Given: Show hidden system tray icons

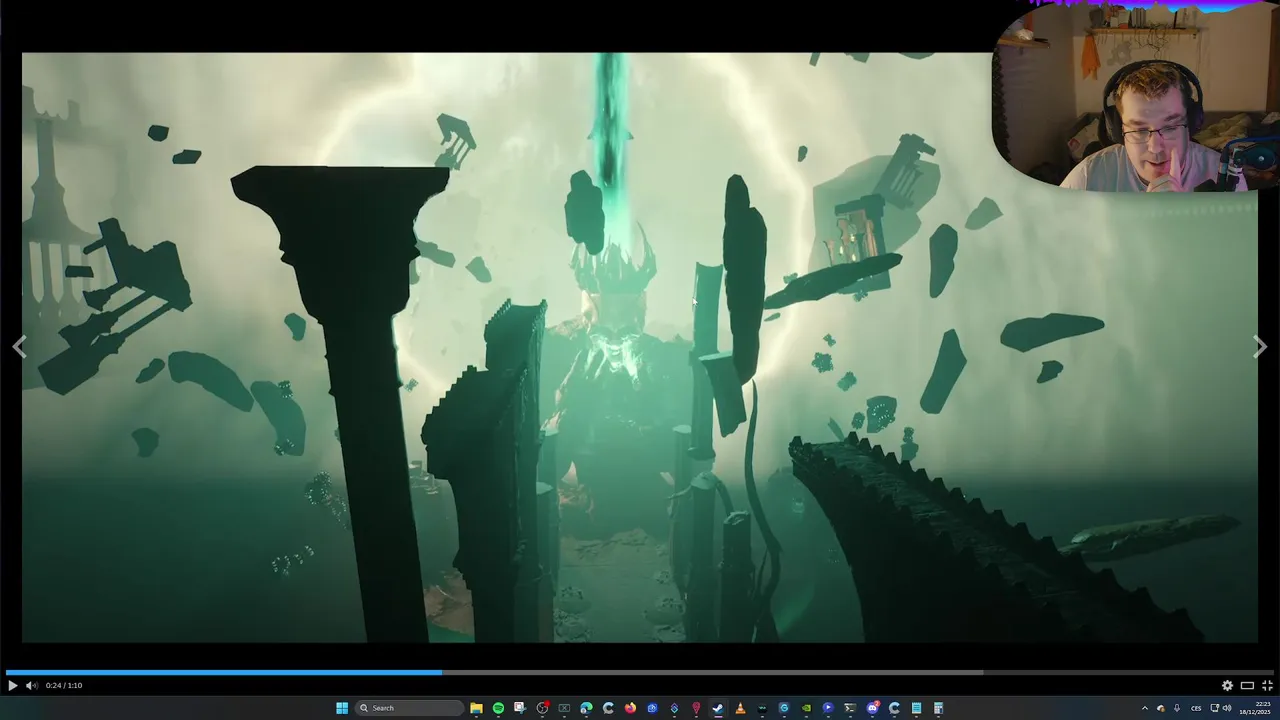Looking at the screenshot, I should coord(1145,708).
